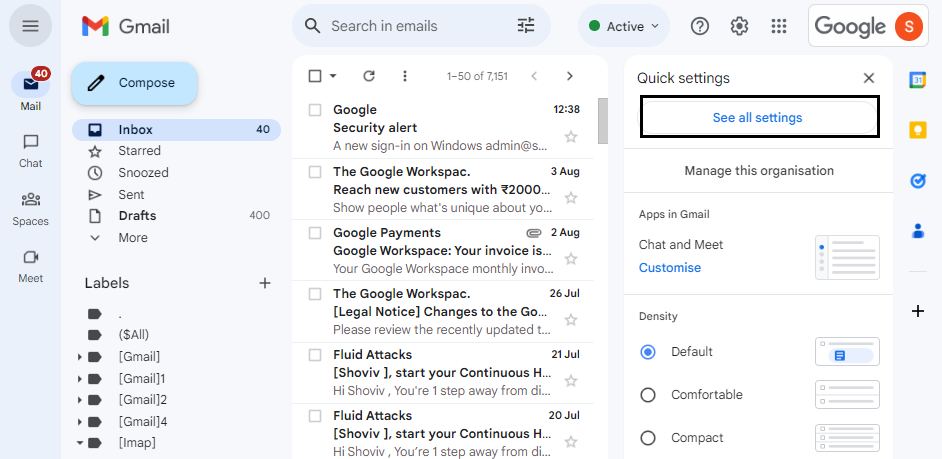Expand the [Gmail]4 label
Image resolution: width=942 pixels, height=459 pixels.
(80, 422)
